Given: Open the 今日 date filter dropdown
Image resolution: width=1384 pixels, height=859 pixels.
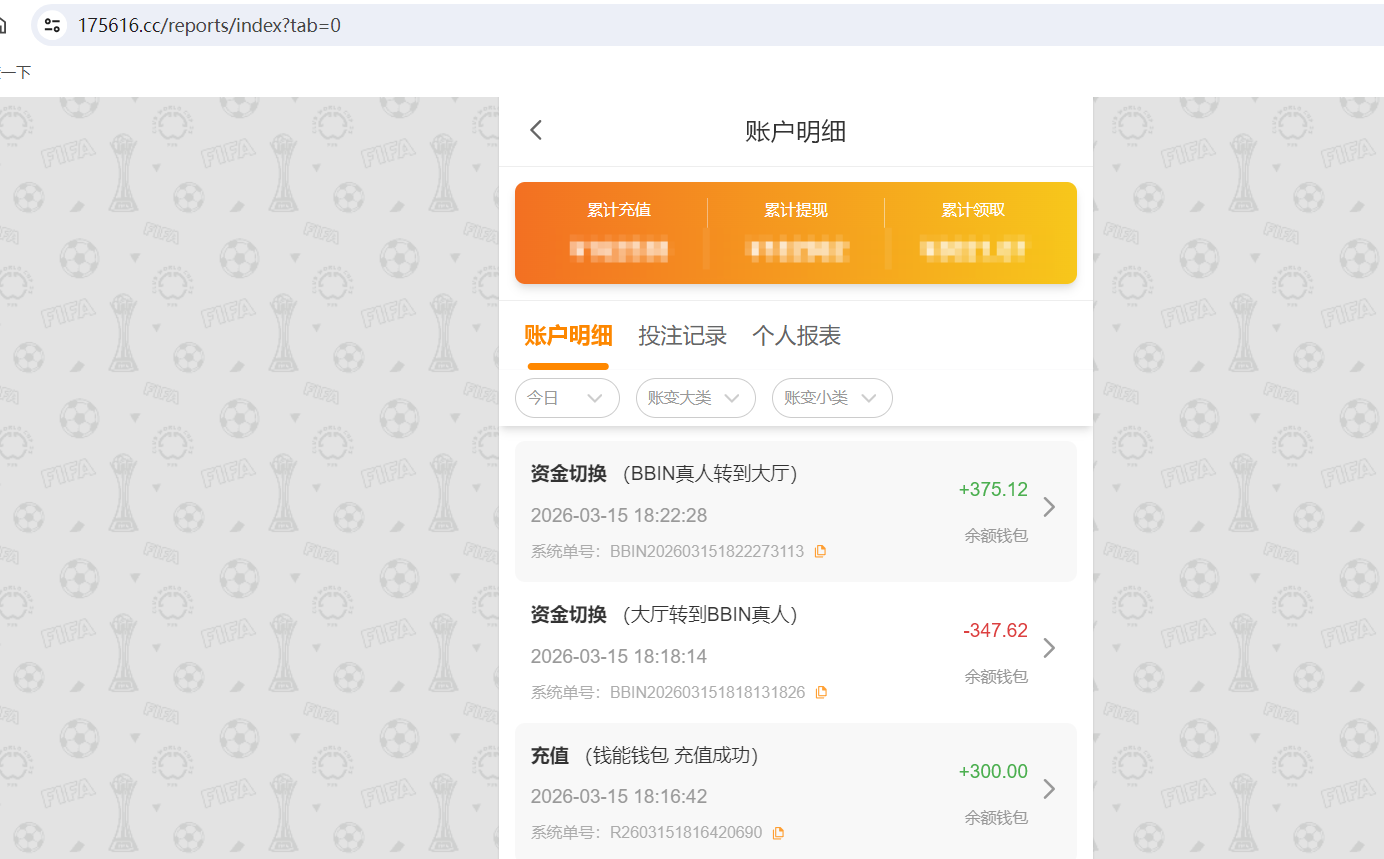Looking at the screenshot, I should pyautogui.click(x=567, y=398).
